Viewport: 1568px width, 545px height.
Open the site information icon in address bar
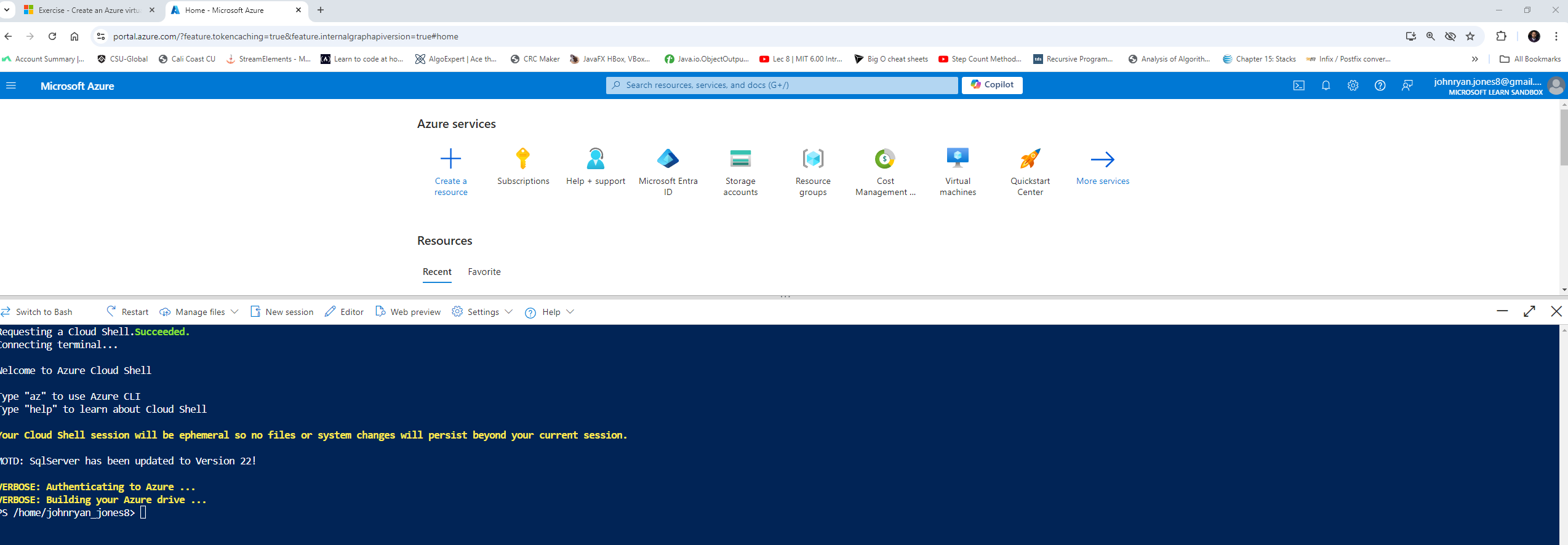(101, 36)
